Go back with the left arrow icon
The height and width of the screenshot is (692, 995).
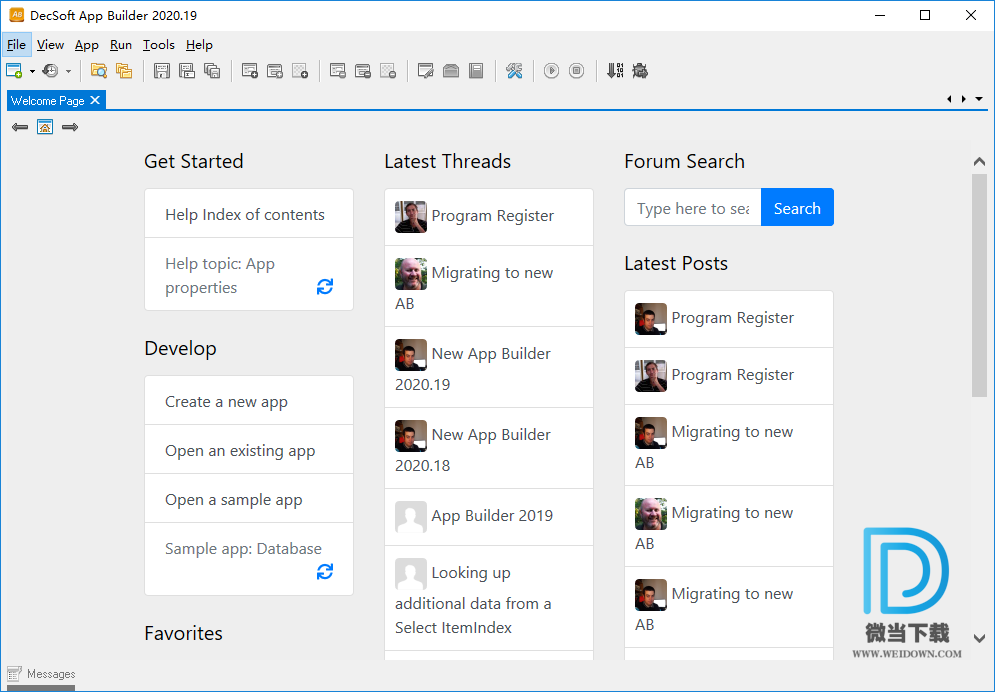tap(20, 127)
